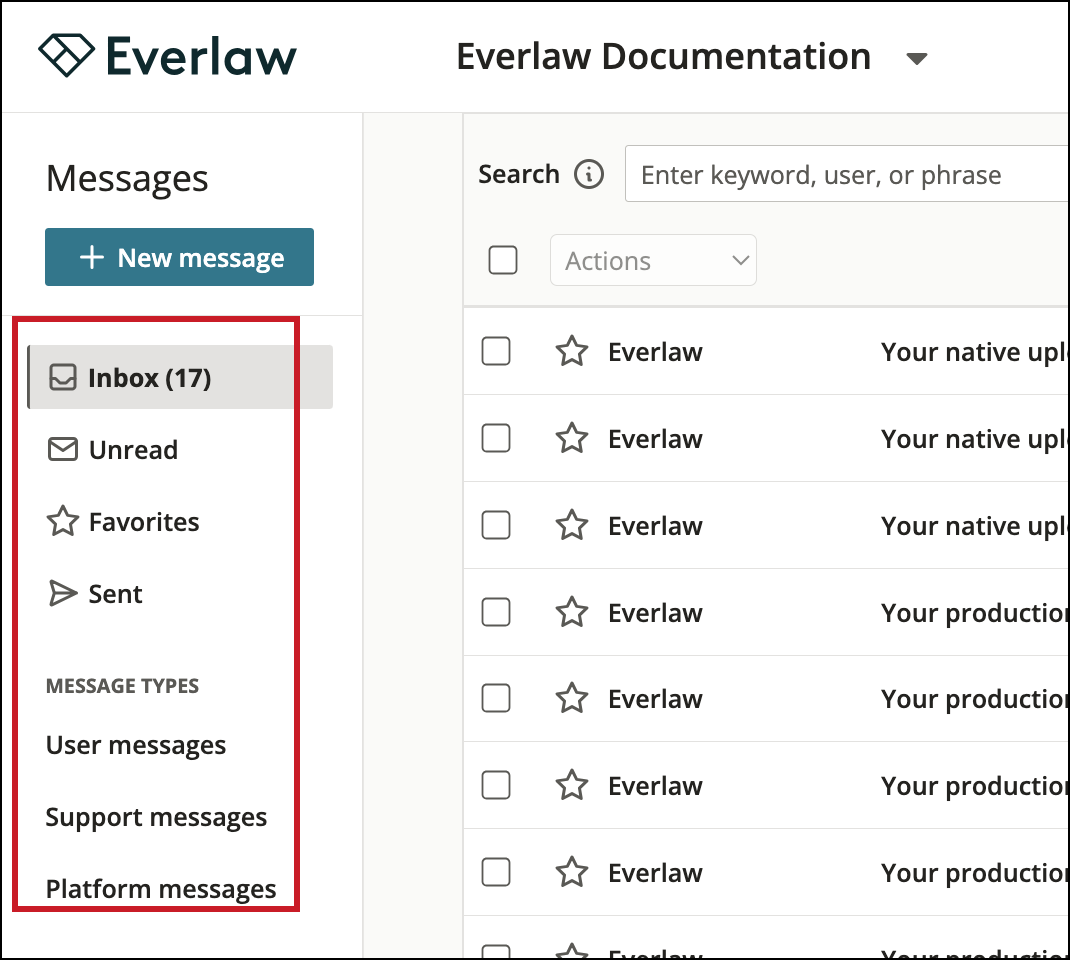1070x960 pixels.
Task: Click the New message button
Action: click(x=179, y=257)
